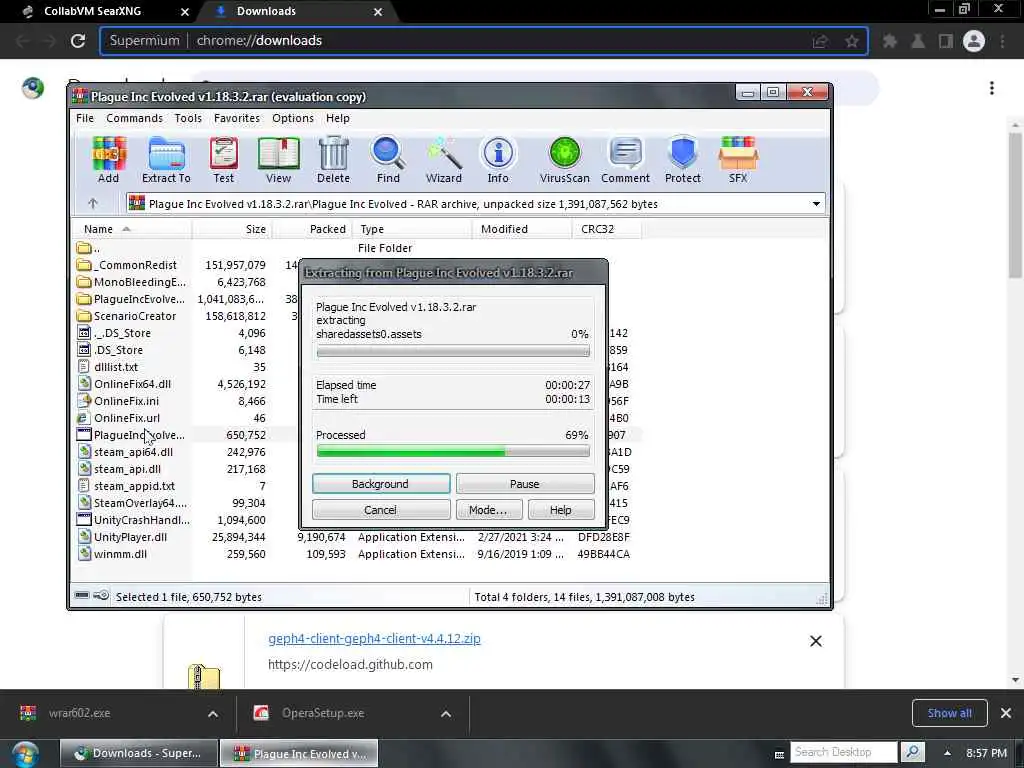Click the Search Desktop field
1024x768 pixels.
click(x=843, y=752)
